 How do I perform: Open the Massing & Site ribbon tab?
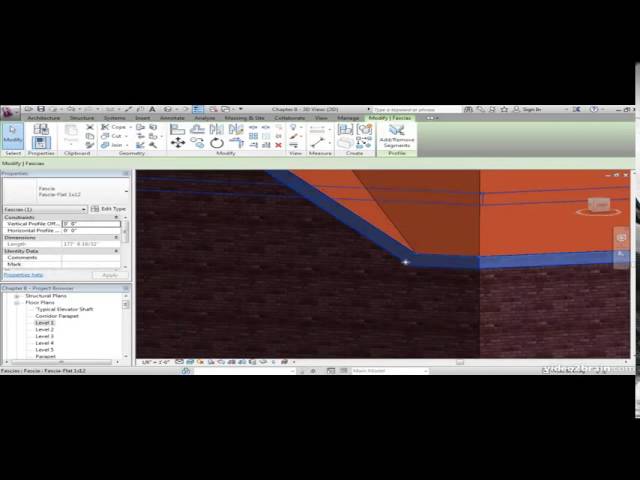click(x=244, y=118)
